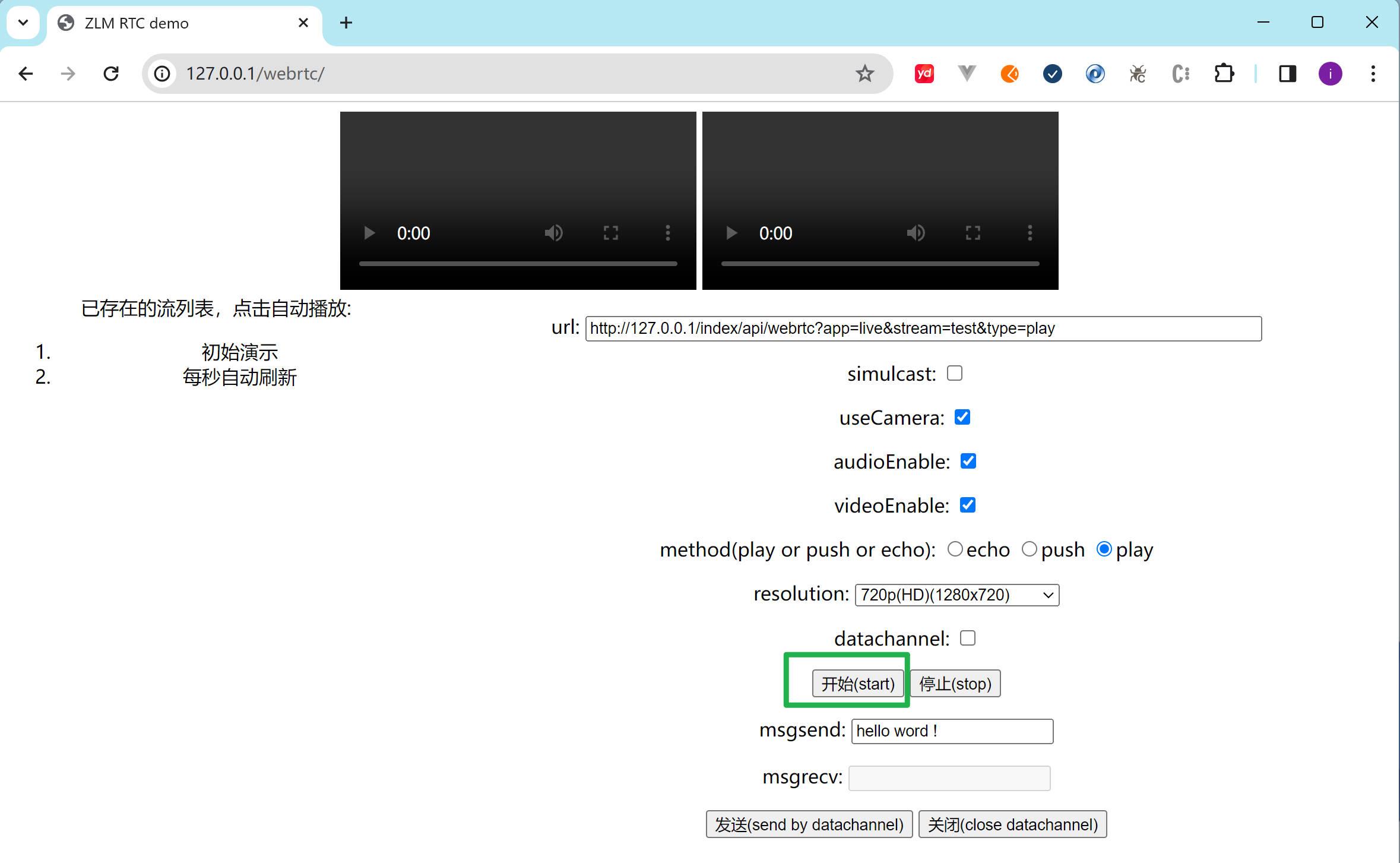Select the play method radio button
Image resolution: width=1400 pixels, height=863 pixels.
click(1104, 549)
